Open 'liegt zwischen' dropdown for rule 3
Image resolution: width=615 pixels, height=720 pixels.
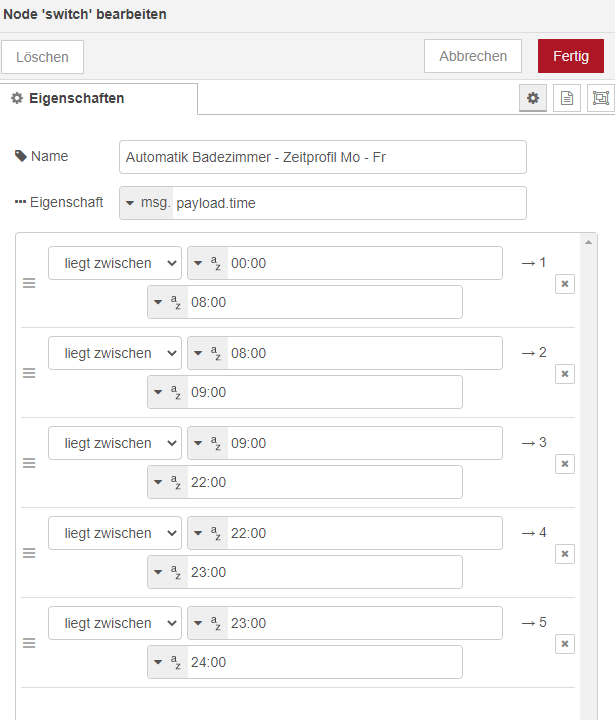[115, 443]
